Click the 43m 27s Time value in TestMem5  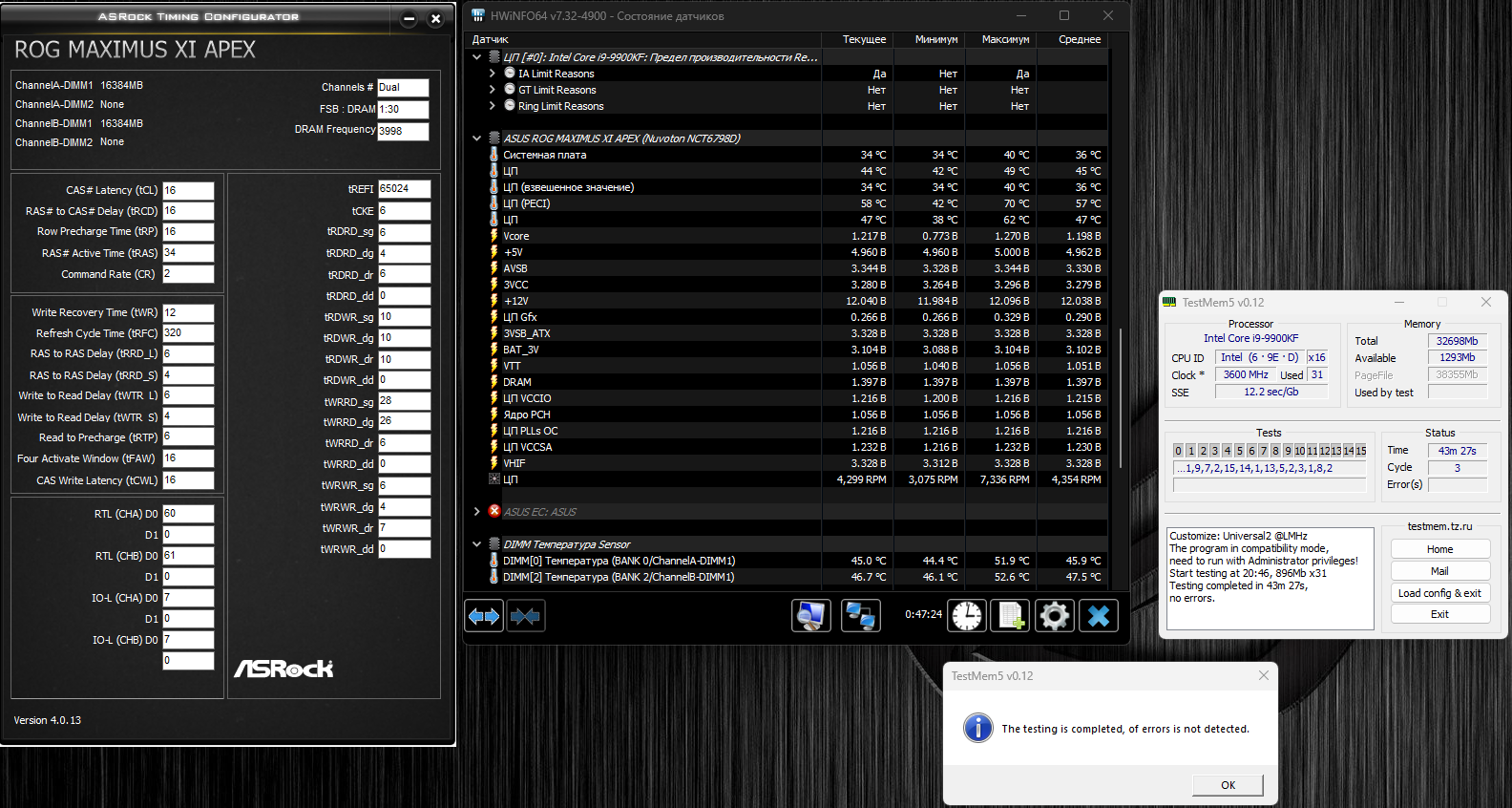tap(1458, 451)
